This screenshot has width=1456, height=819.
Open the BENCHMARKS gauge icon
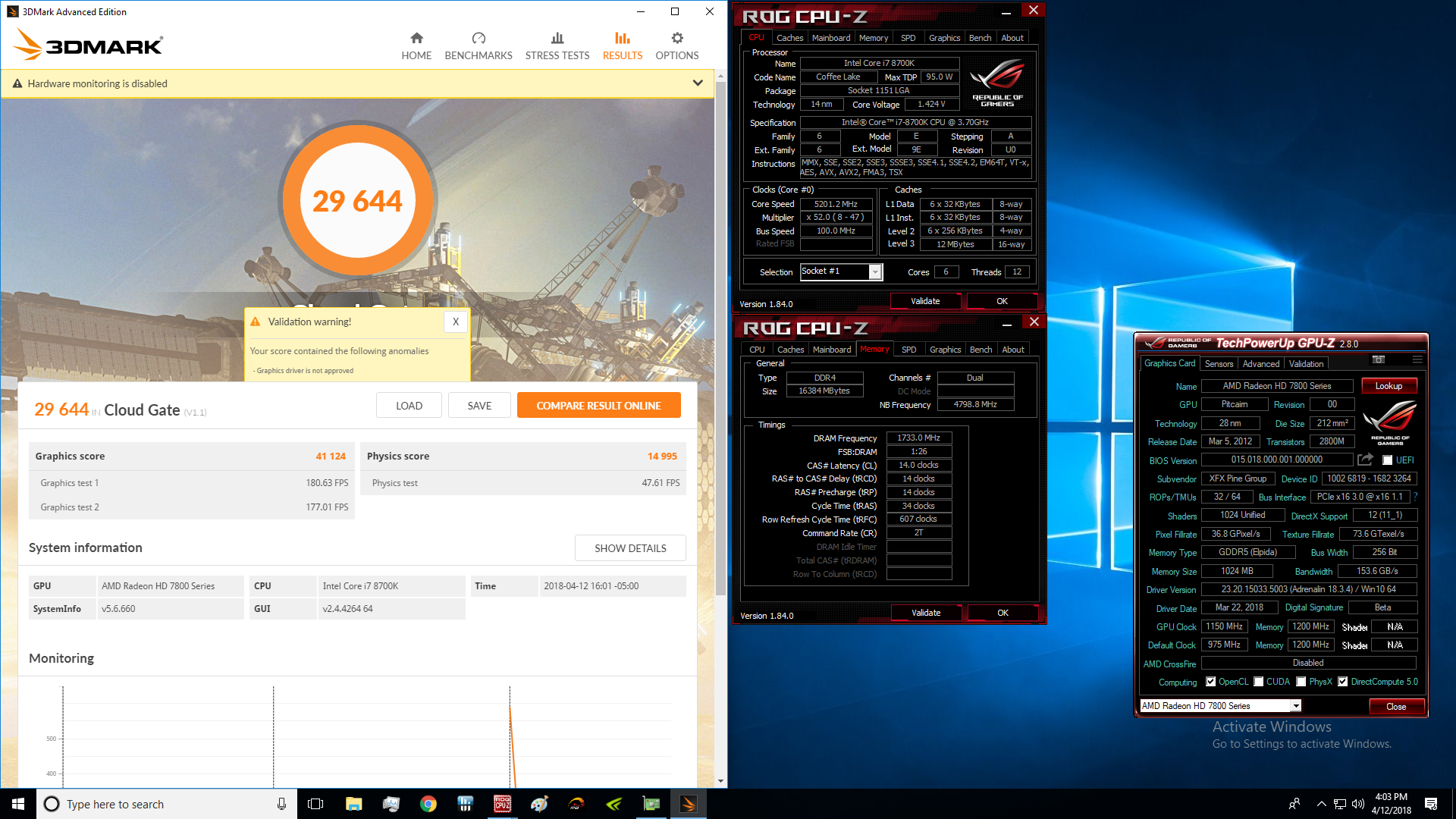tap(479, 38)
